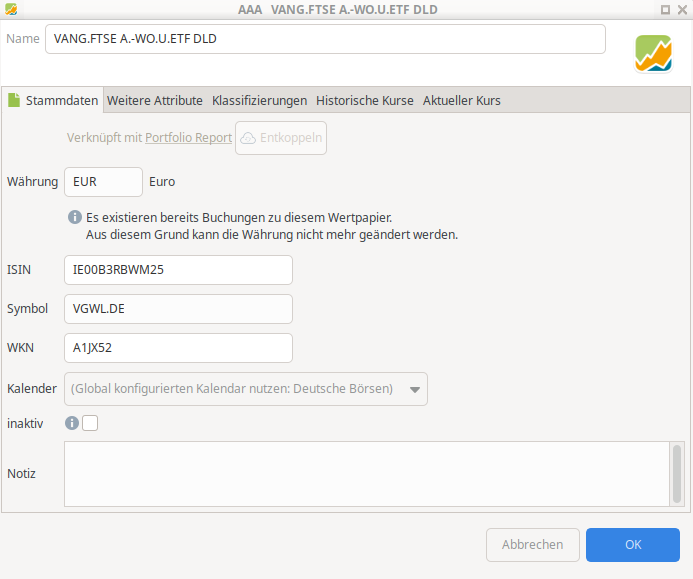Open the Aktueller Kurs tab
Screen dimensions: 693x579
pos(461,100)
